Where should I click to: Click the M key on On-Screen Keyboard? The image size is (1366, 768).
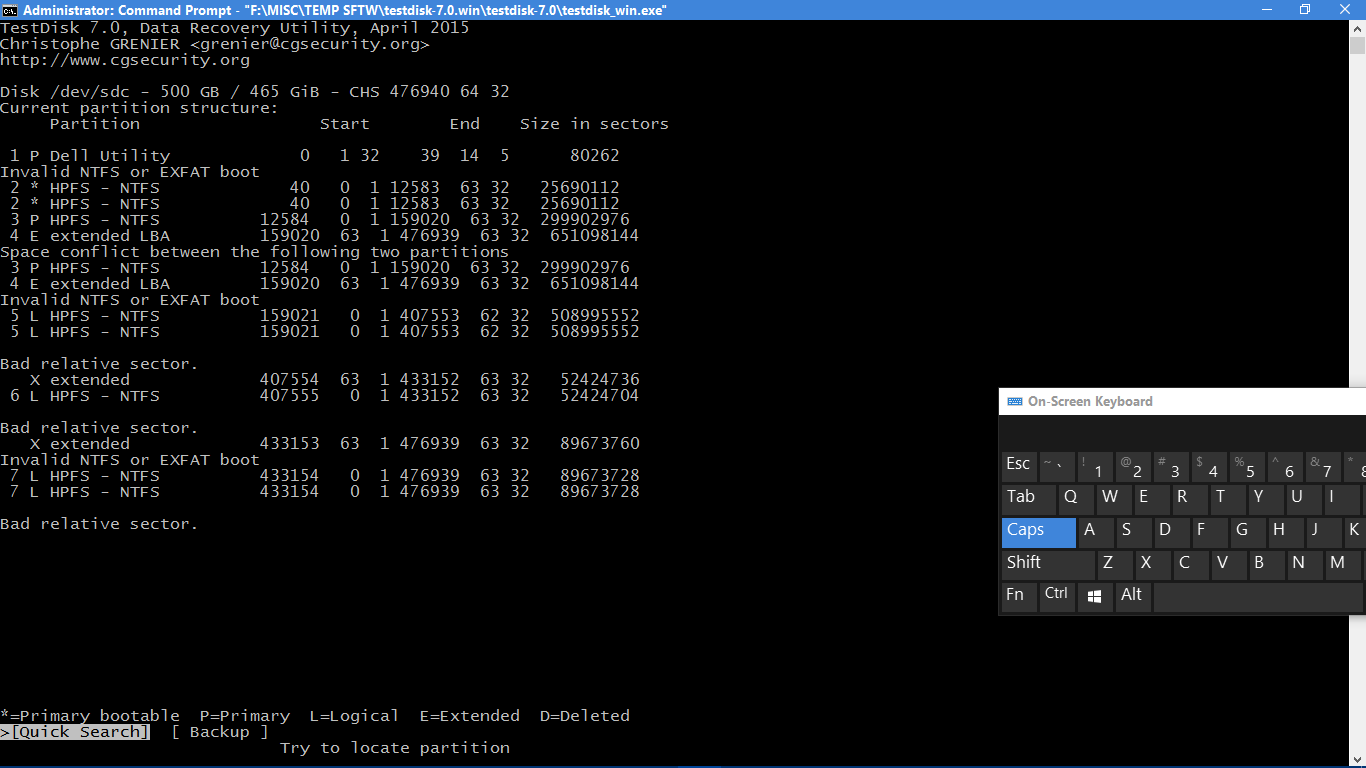click(x=1343, y=564)
